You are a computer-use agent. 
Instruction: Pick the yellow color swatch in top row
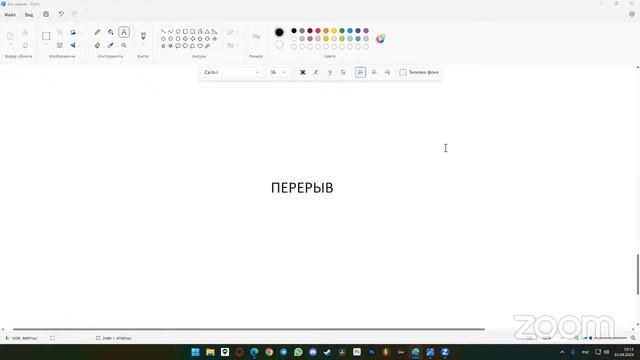[x=334, y=31]
